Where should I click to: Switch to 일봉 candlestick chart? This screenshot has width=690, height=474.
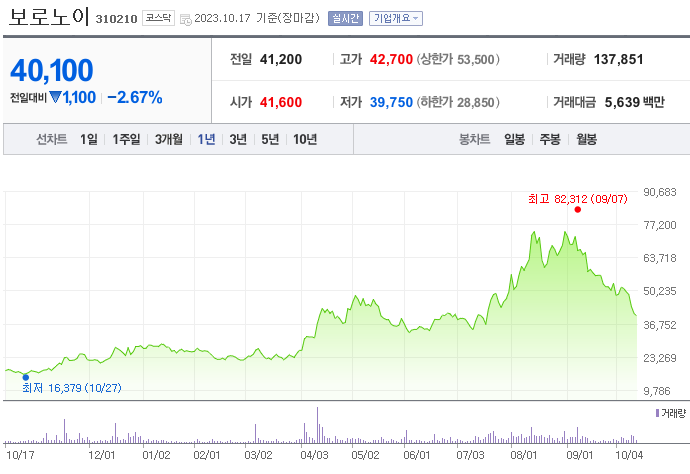coord(514,140)
